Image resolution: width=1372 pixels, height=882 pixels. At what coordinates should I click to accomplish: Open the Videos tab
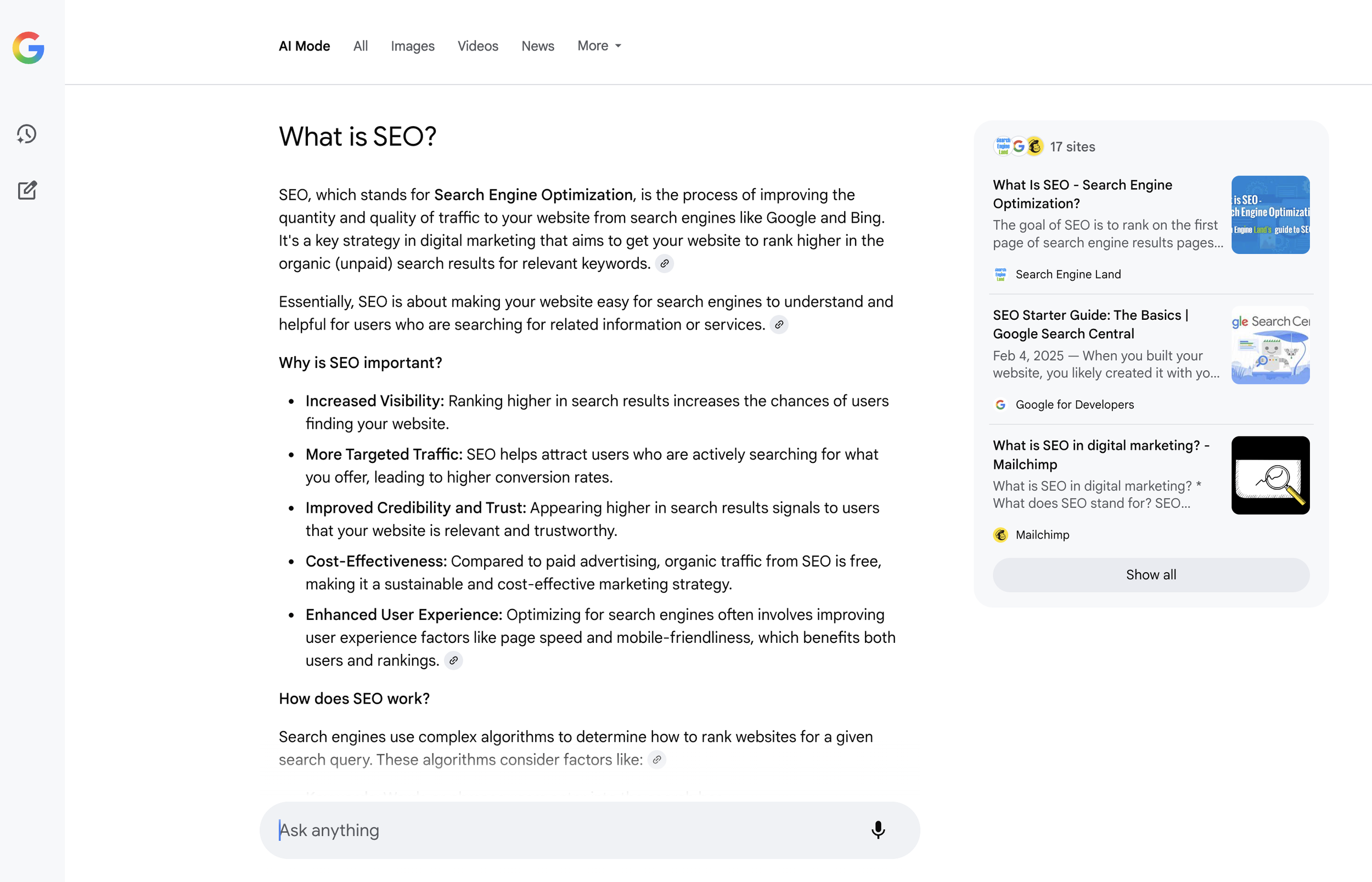point(478,46)
